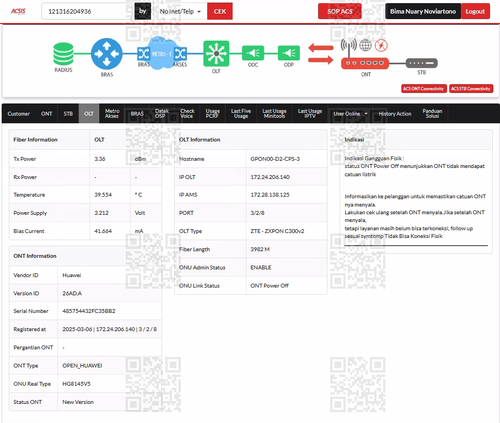500x423 pixels.
Task: Open the Last Five Usage tab
Action: coord(241,114)
